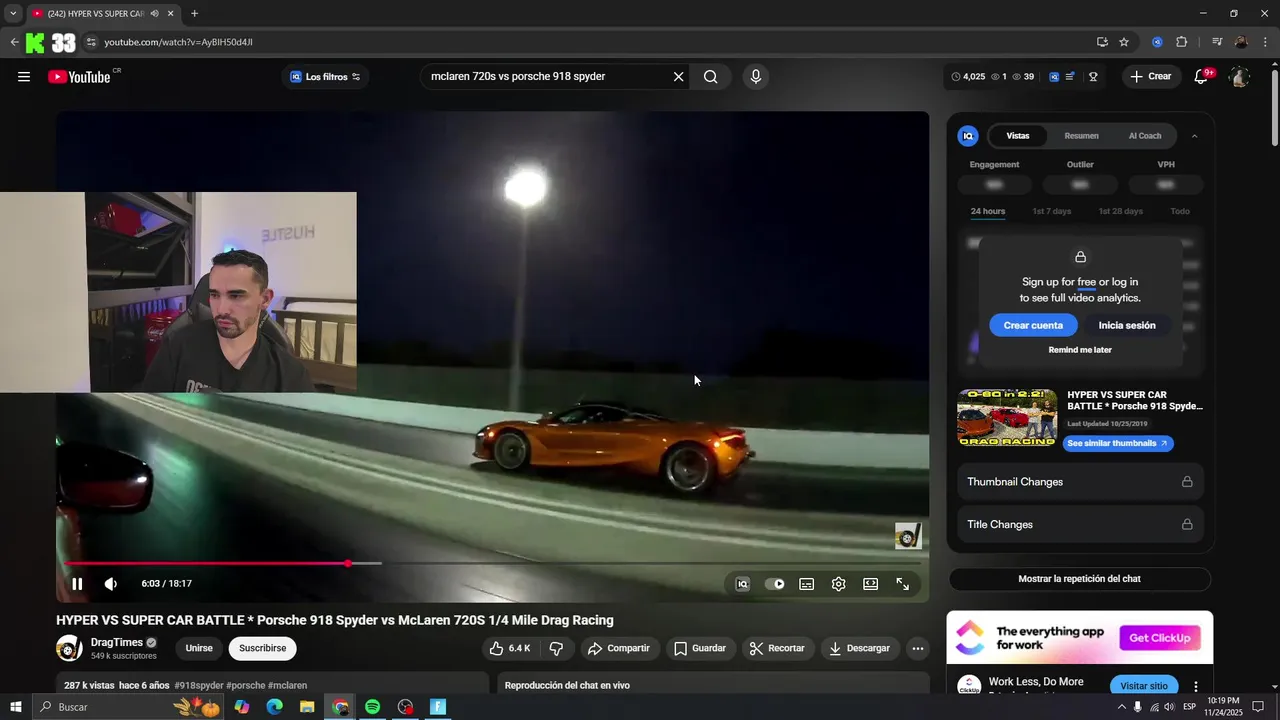Select the Vistas tab in vidIQ panel
1280x720 pixels.
(x=1018, y=136)
